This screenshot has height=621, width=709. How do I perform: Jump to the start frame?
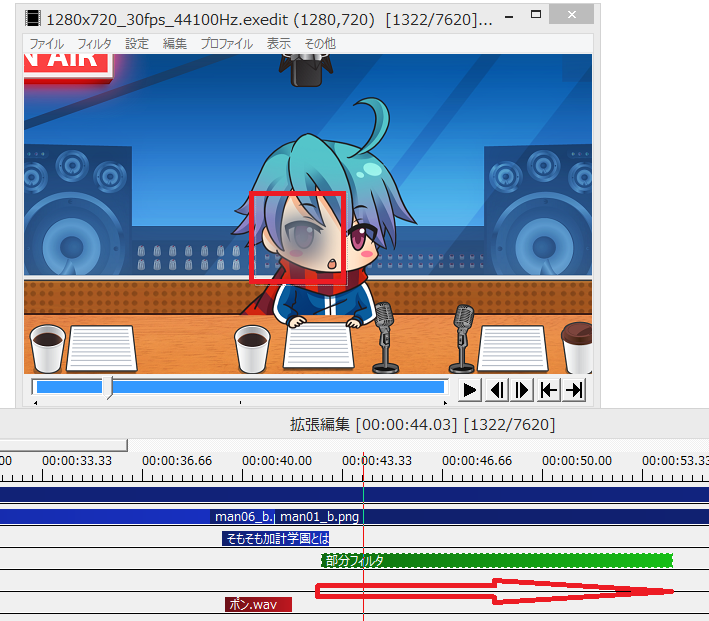548,389
